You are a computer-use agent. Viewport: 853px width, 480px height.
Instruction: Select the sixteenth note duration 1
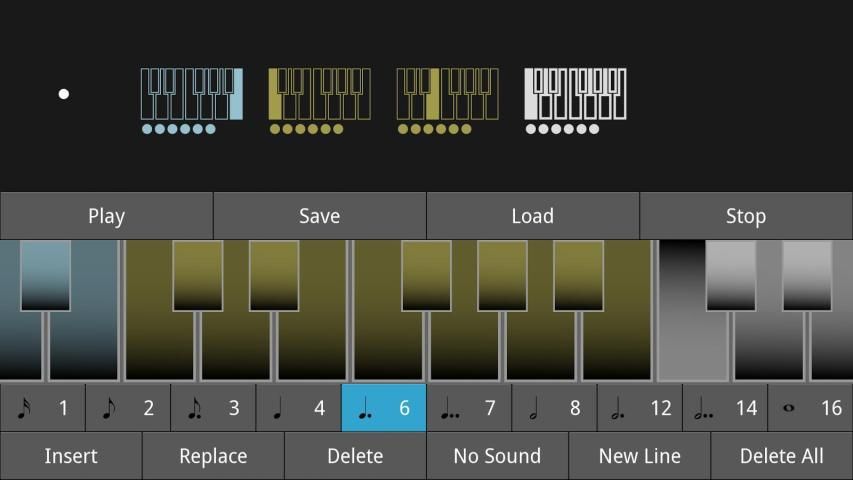coord(43,408)
